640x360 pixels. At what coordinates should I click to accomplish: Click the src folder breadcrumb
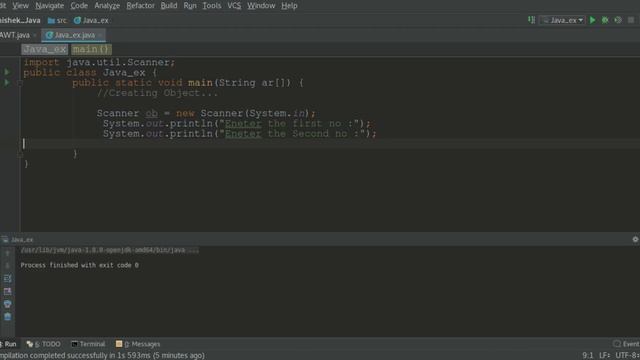(x=57, y=20)
